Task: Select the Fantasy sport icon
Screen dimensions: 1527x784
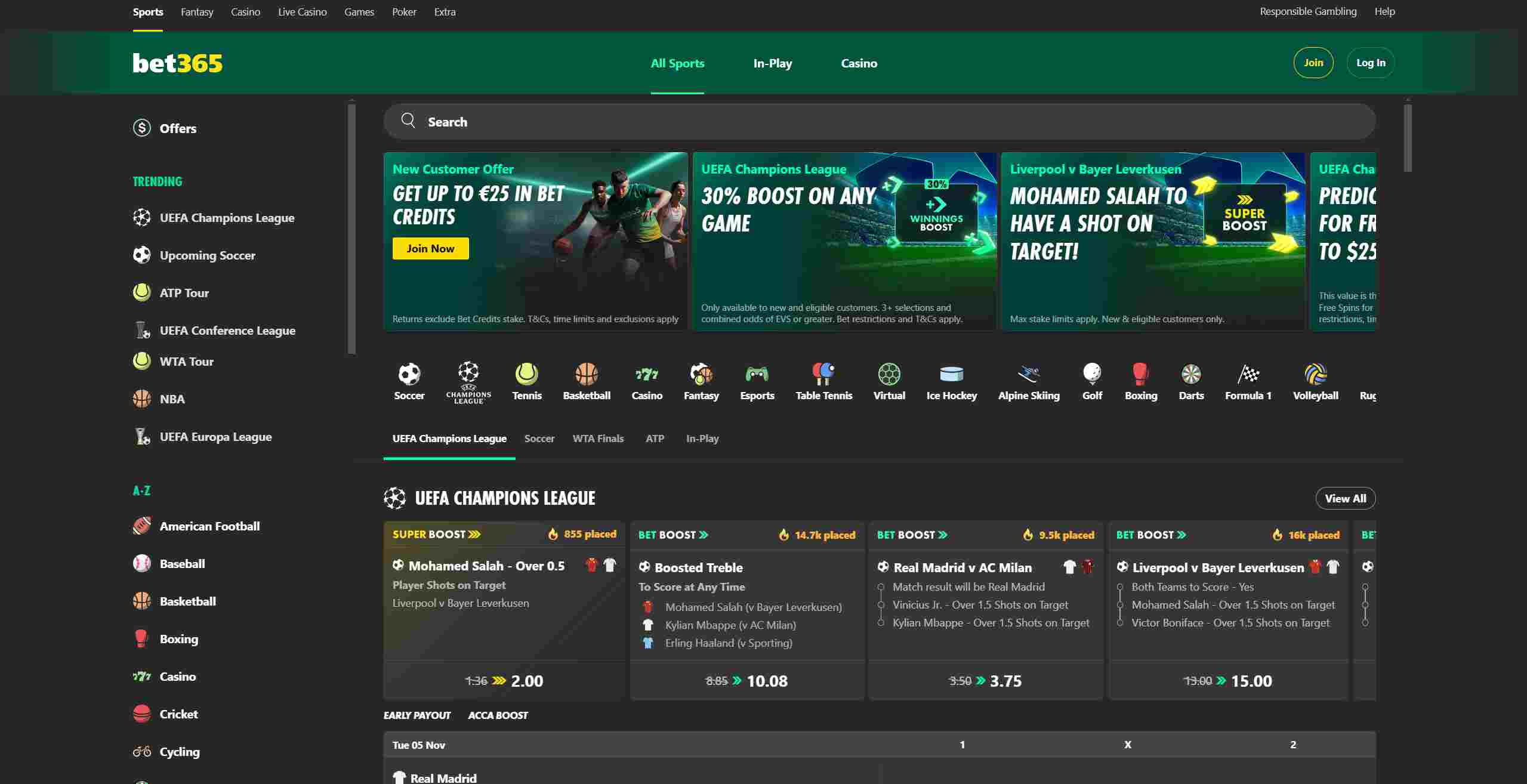Action: click(701, 382)
